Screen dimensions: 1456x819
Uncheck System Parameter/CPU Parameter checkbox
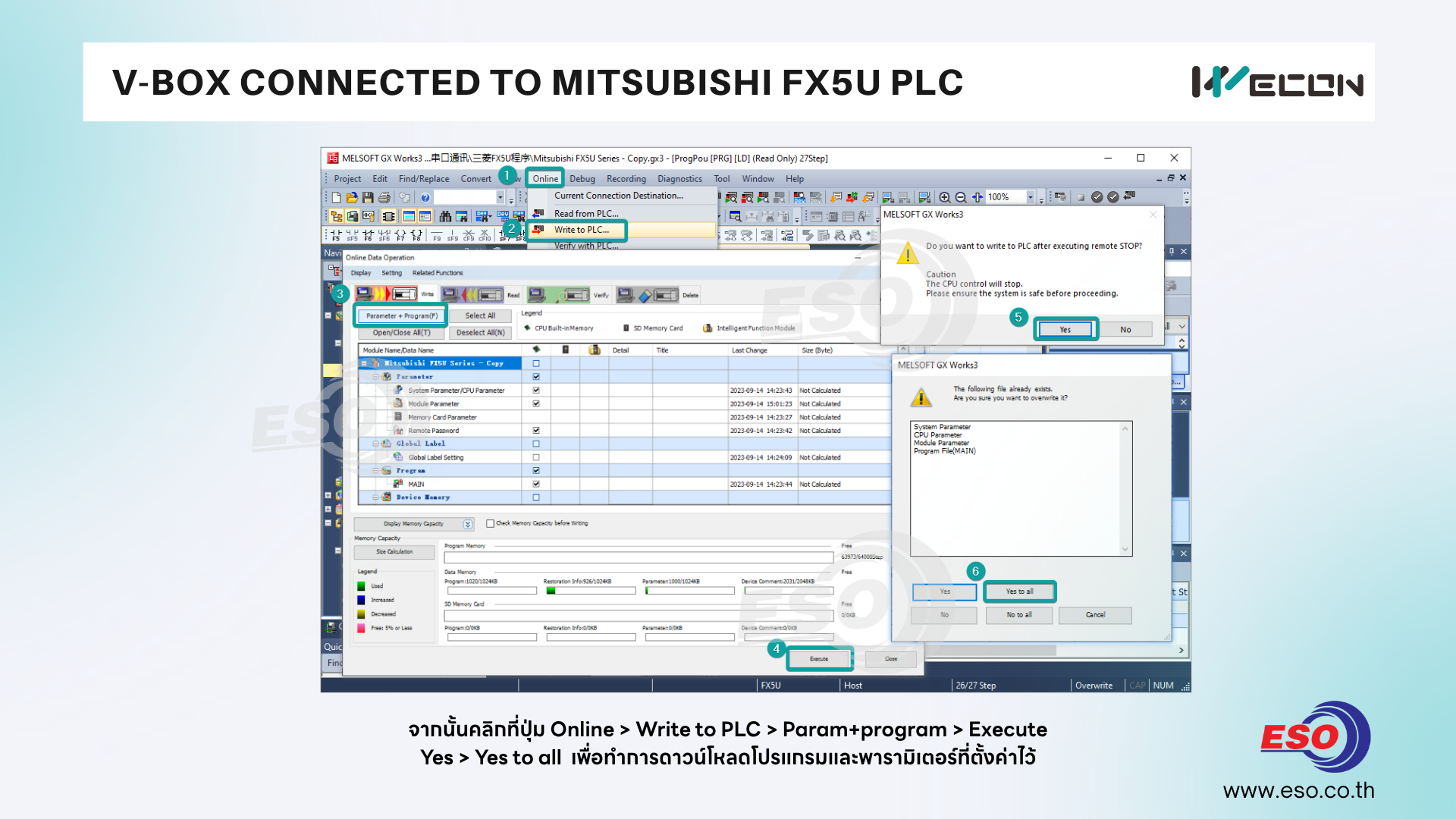(x=536, y=391)
